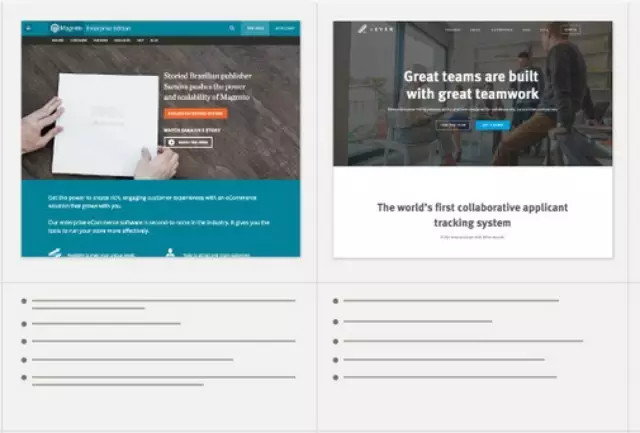640x433 pixels.
Task: Click the Lever logo icon
Action: 362,30
